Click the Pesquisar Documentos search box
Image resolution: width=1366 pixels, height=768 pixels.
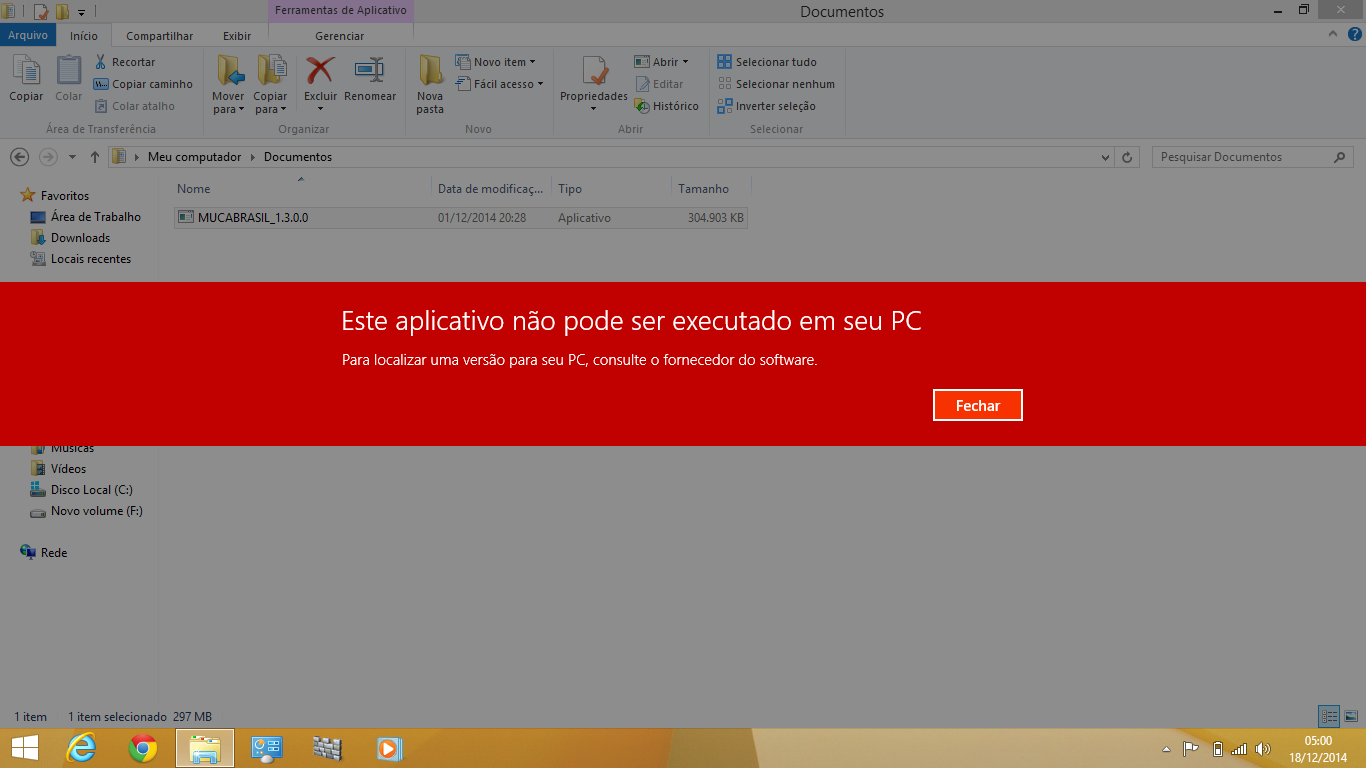pyautogui.click(x=1240, y=157)
